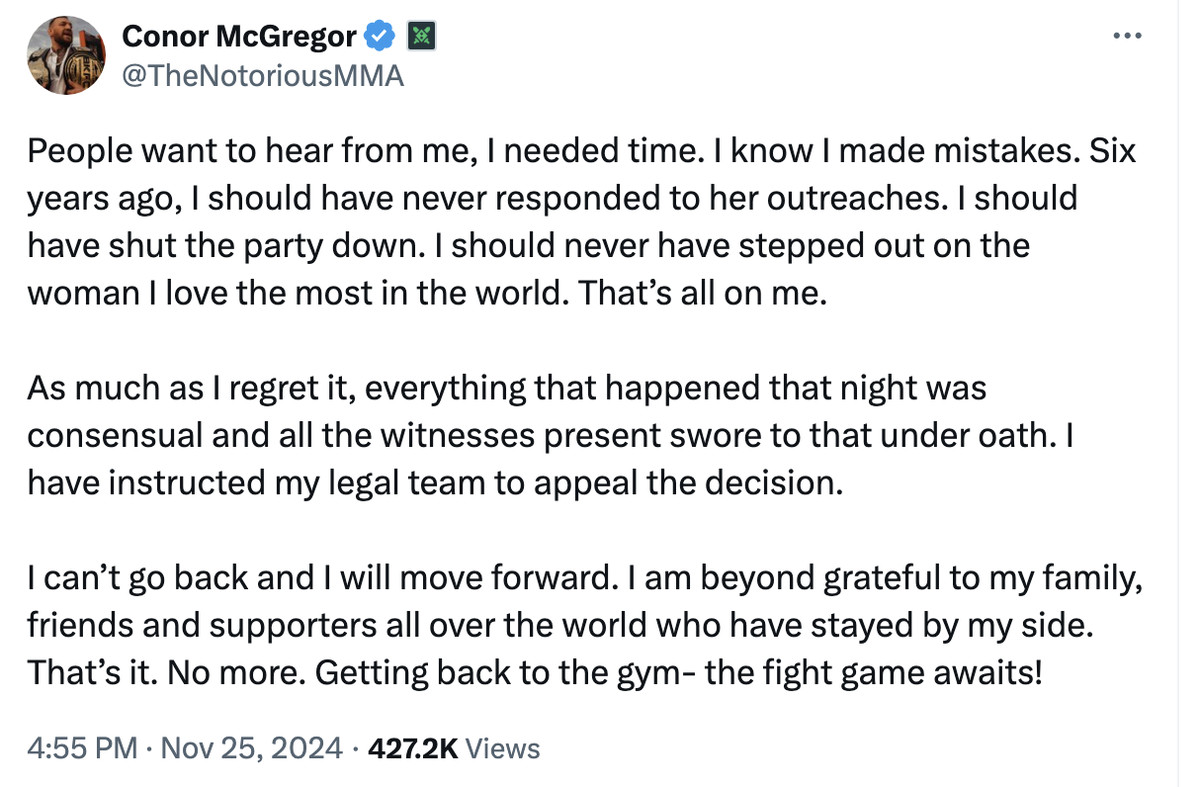1200x787 pixels.
Task: Open Conor McGregor's profile picture
Action: (66, 56)
